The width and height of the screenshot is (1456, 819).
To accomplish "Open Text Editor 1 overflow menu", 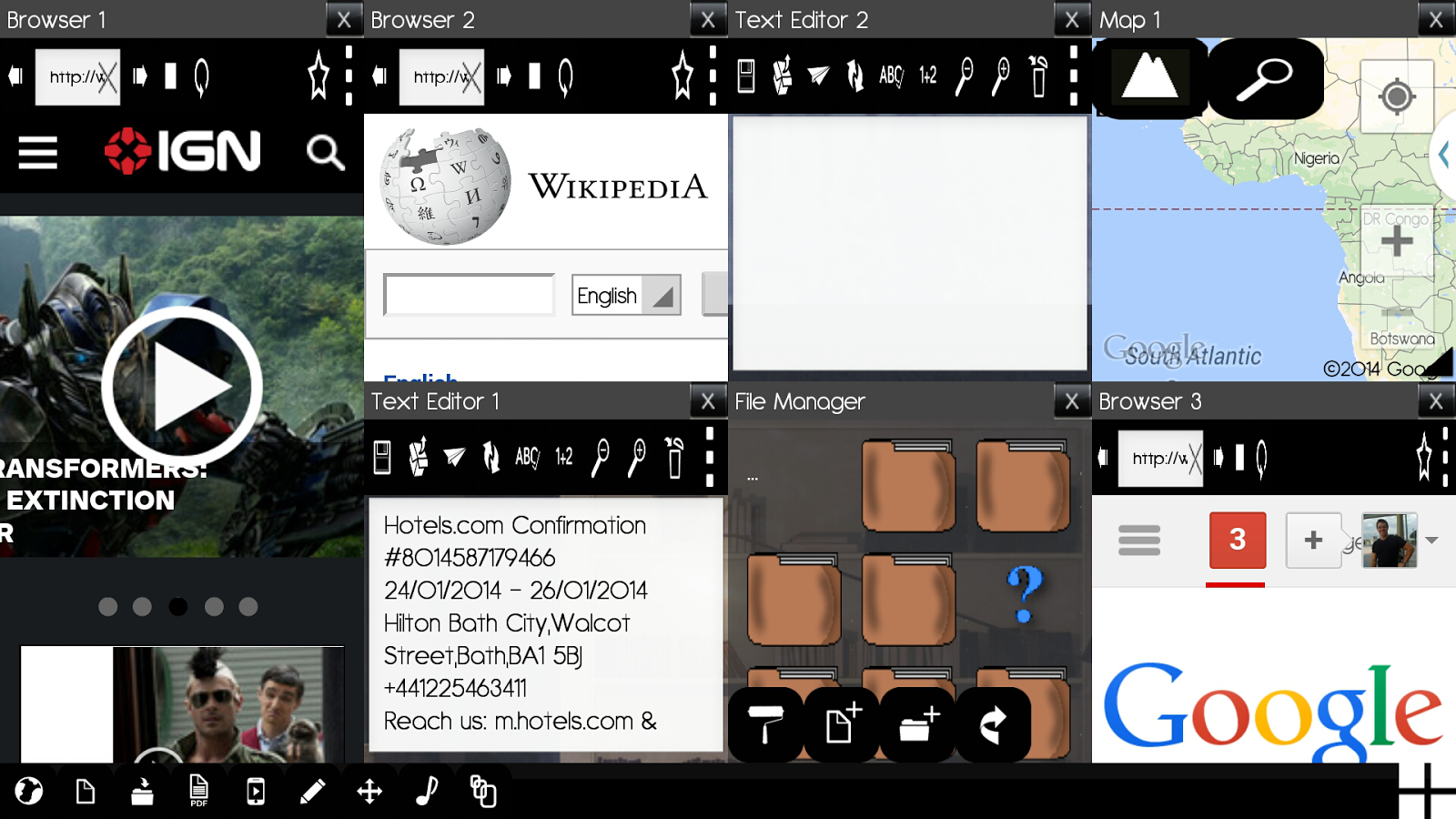I will coord(710,457).
